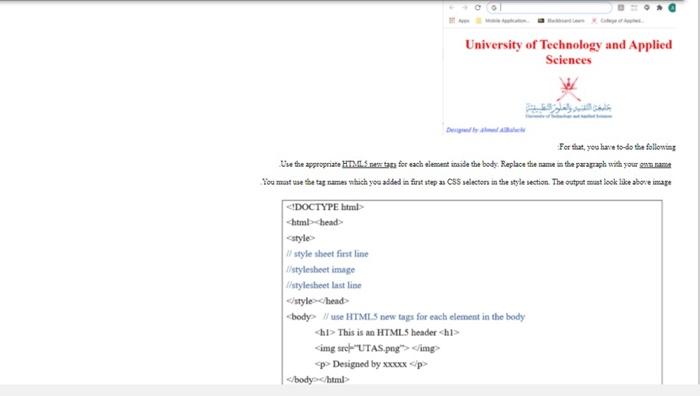Open the green profile avatar
Screen dimensions: 700x396
[672, 8]
